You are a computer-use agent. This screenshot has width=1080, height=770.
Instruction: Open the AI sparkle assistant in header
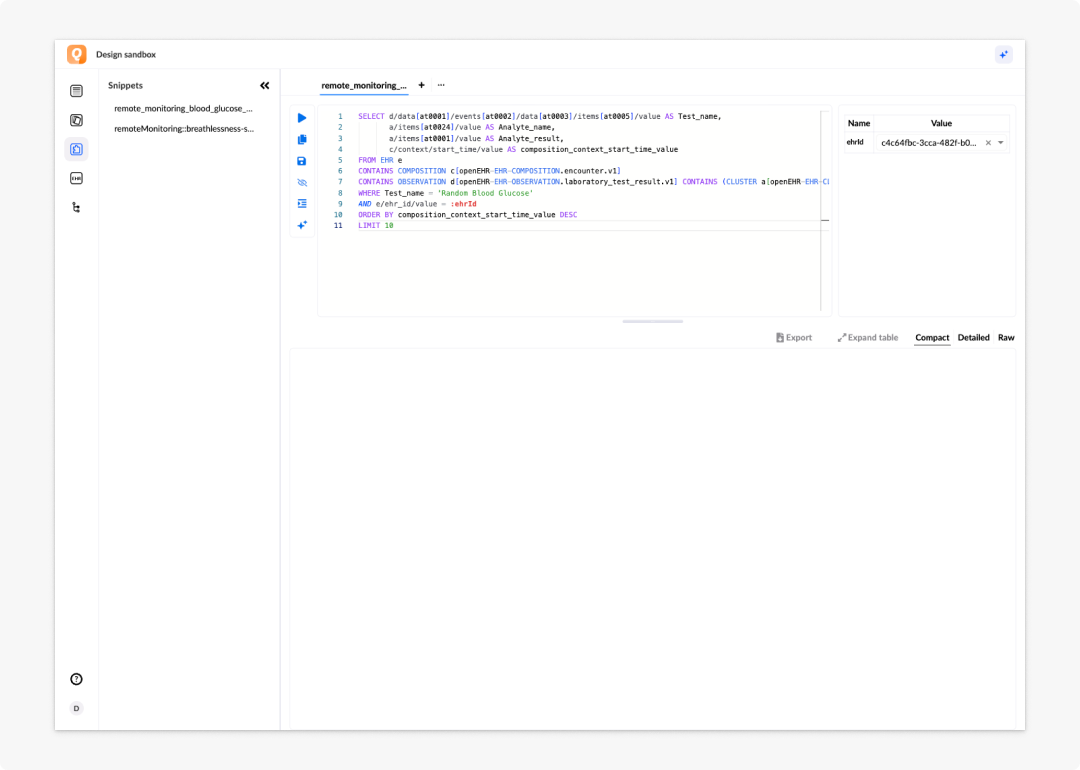1004,54
